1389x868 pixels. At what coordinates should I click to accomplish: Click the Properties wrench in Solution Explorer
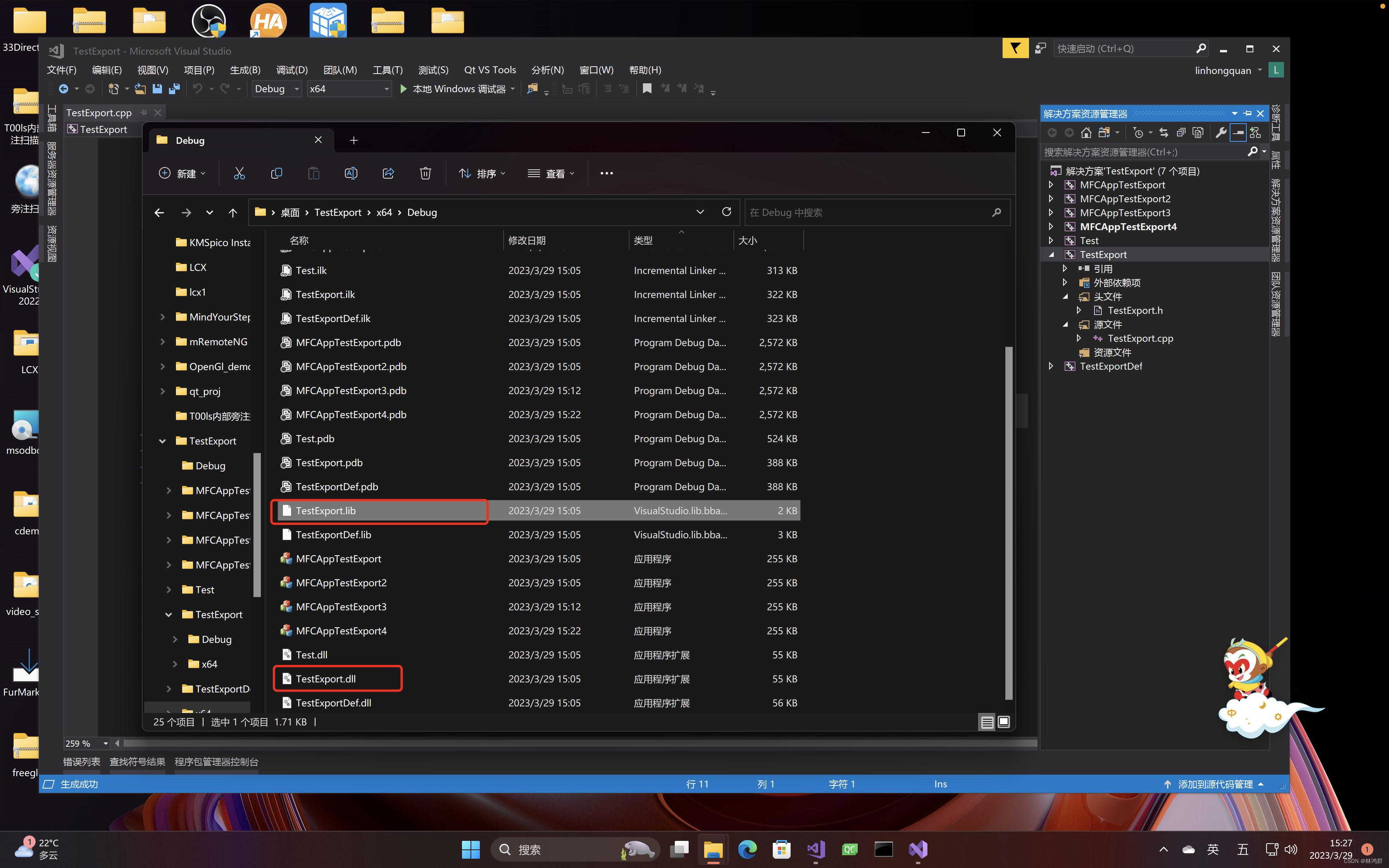tap(1221, 133)
